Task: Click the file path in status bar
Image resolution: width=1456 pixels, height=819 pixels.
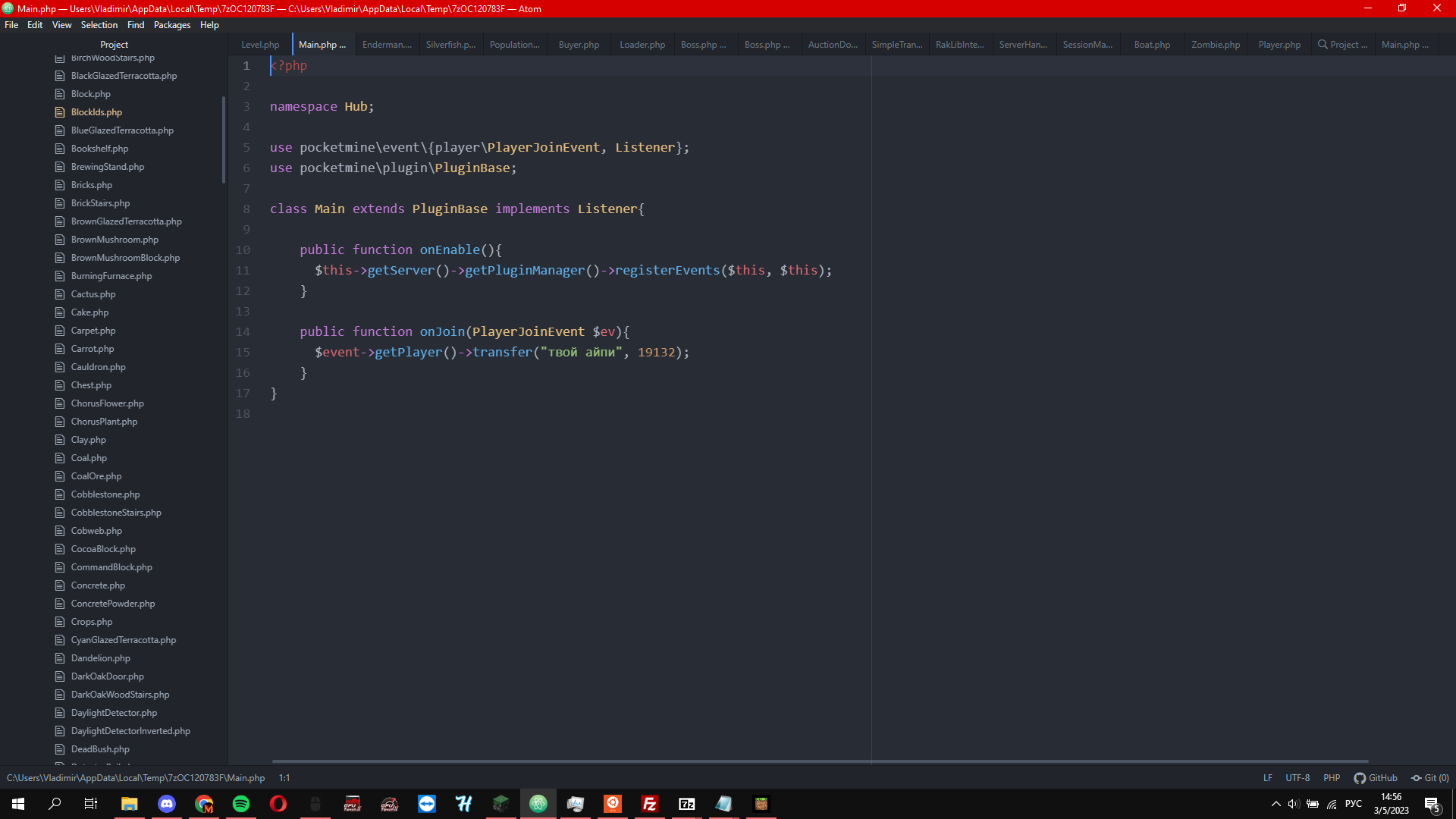Action: 136,778
